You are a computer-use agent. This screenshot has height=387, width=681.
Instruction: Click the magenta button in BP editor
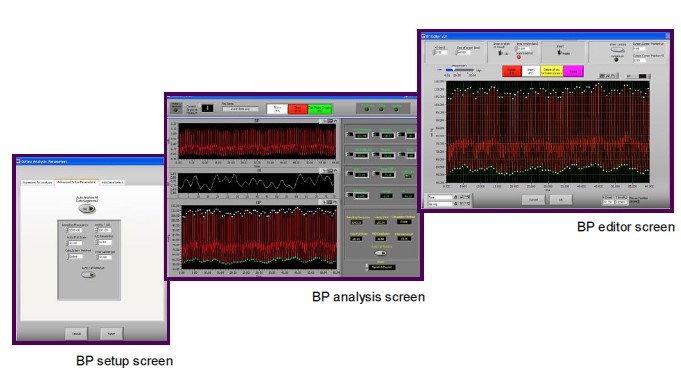tap(573, 71)
